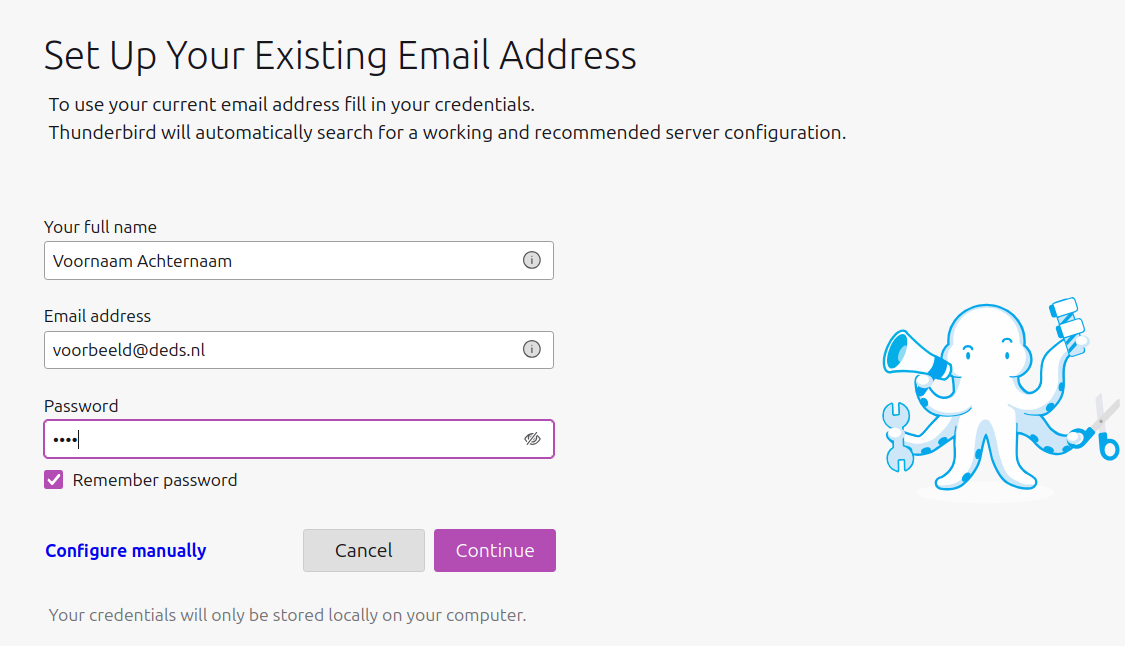The height and width of the screenshot is (646, 1125).
Task: Uncheck the Remember password checkbox
Action: pos(54,479)
